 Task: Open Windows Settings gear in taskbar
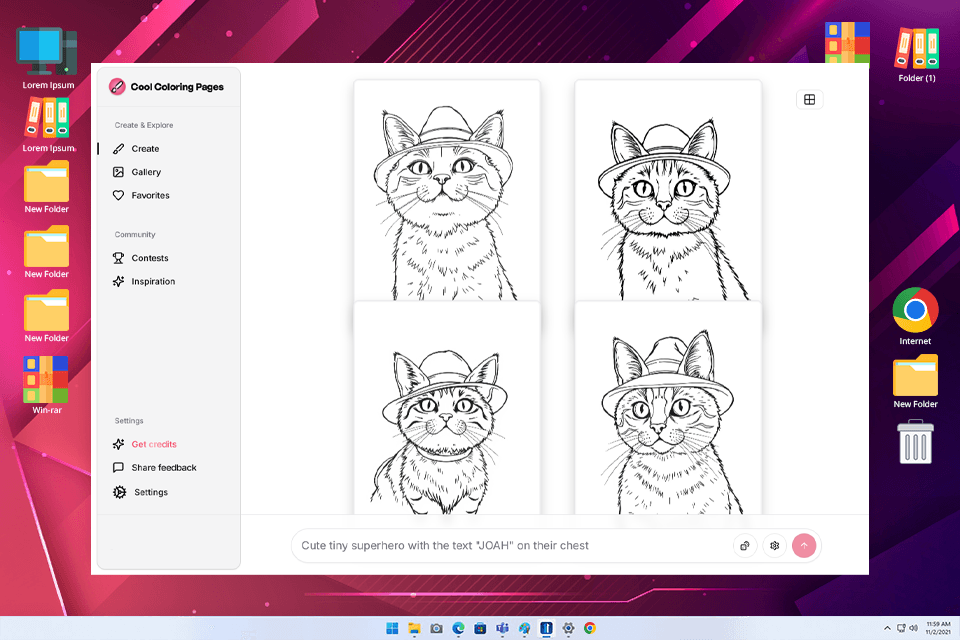pyautogui.click(x=568, y=628)
